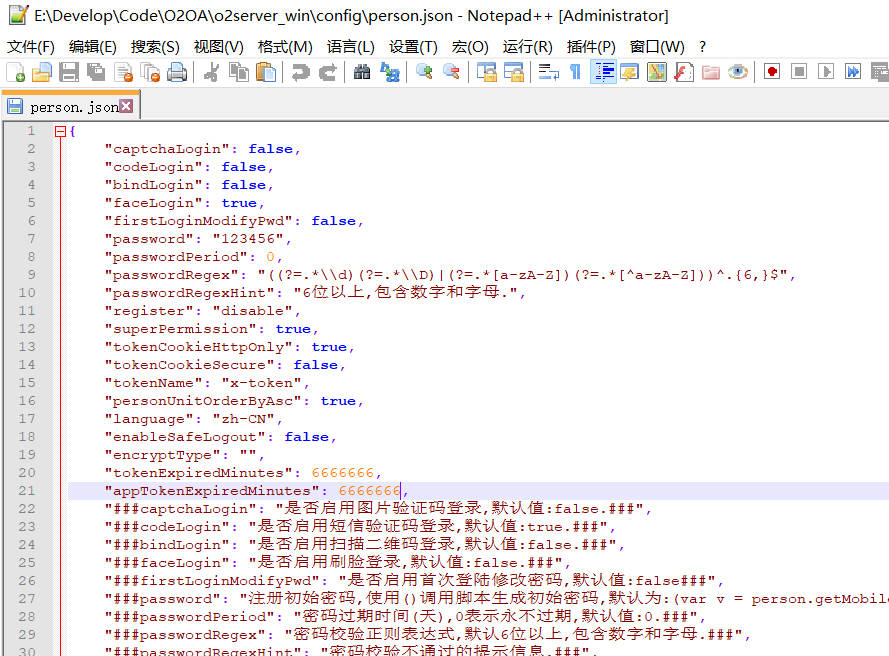The width and height of the screenshot is (889, 656).
Task: Click the Print icon in toolbar
Action: [177, 72]
